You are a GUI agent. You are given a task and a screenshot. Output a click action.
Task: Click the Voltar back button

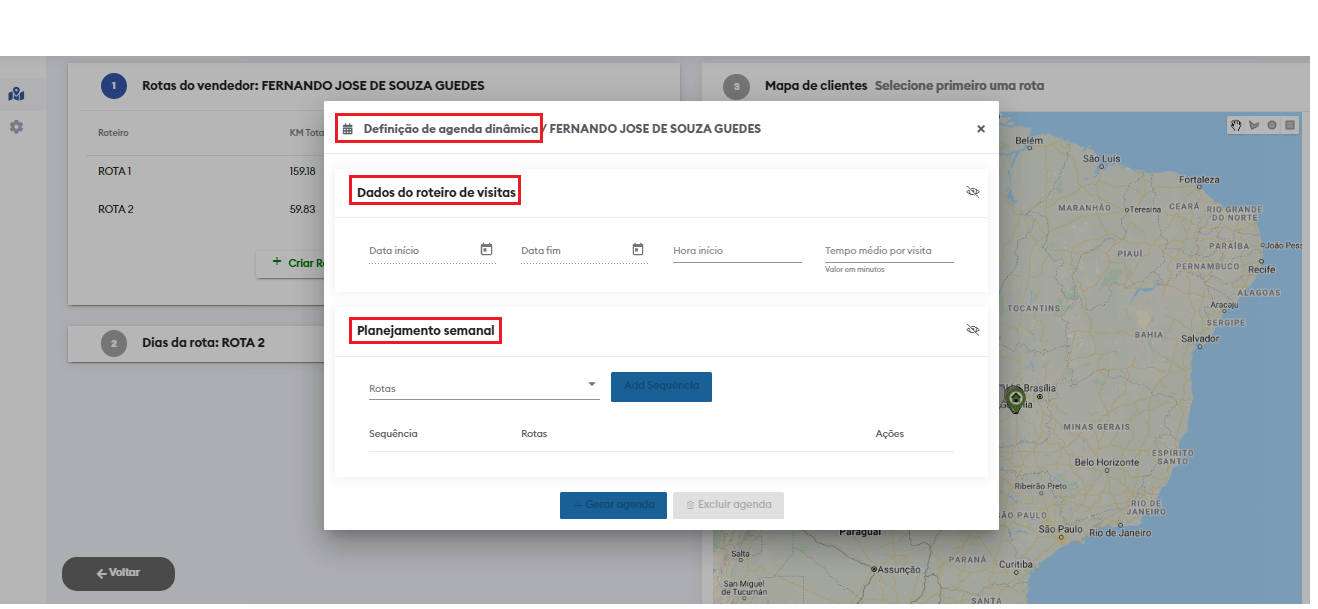[118, 573]
